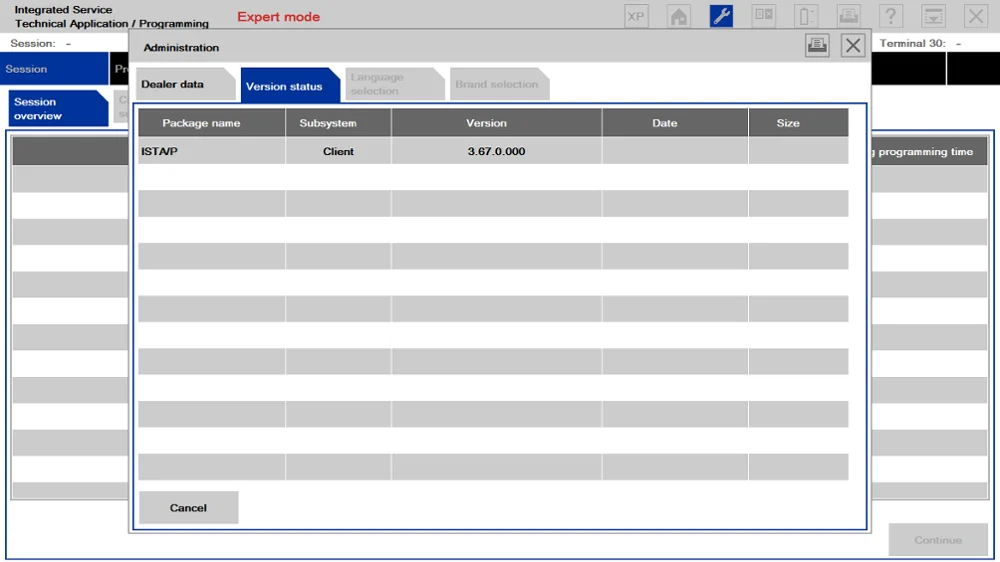
Task: Click the XP expert mode icon
Action: tap(636, 17)
